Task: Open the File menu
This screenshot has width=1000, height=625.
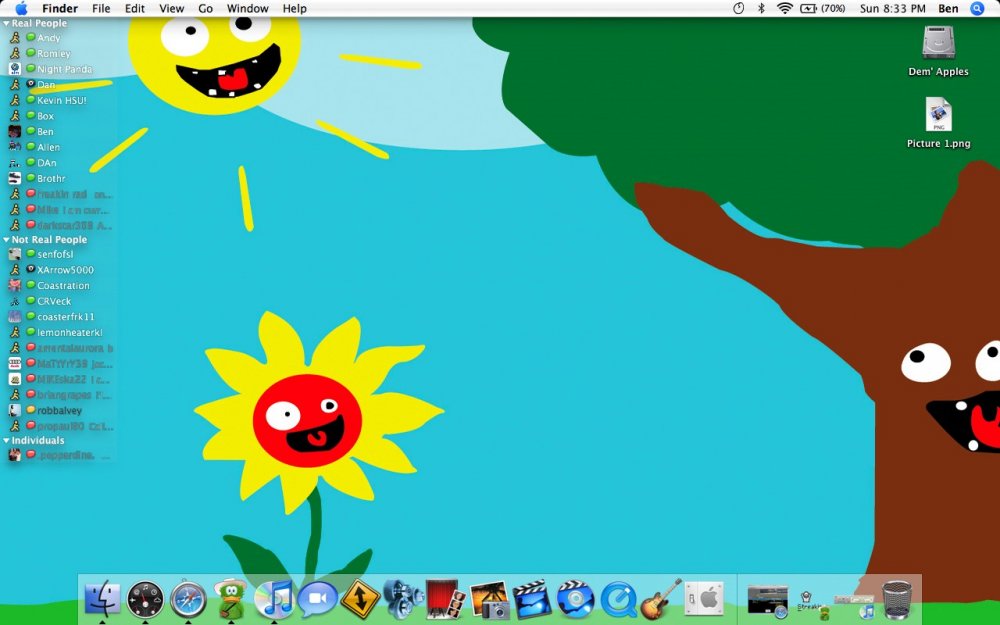Action: [x=101, y=8]
